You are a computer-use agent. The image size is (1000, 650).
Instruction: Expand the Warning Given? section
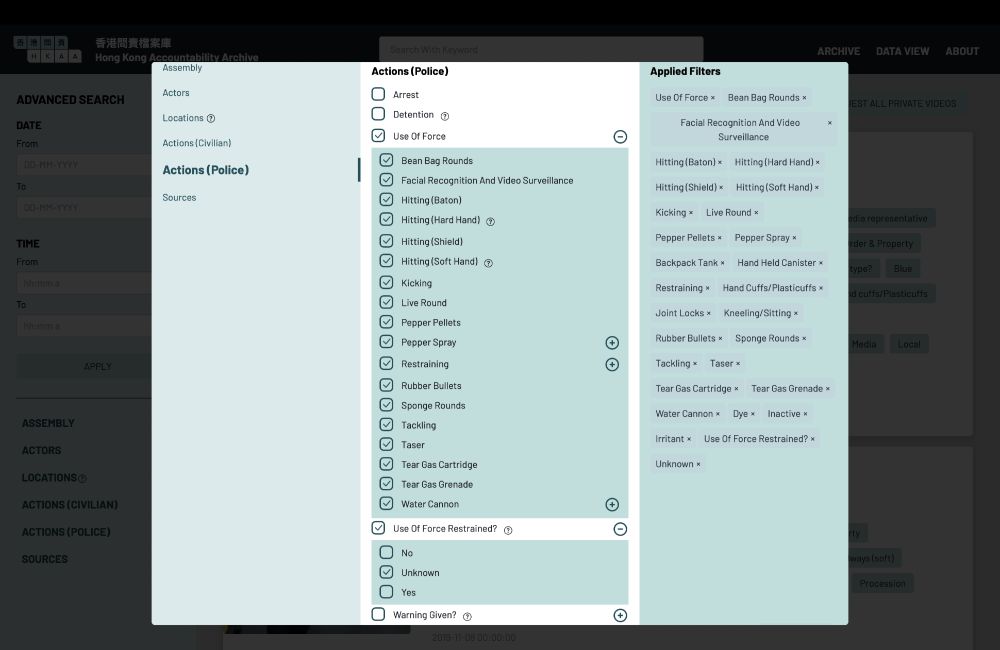[x=620, y=616]
